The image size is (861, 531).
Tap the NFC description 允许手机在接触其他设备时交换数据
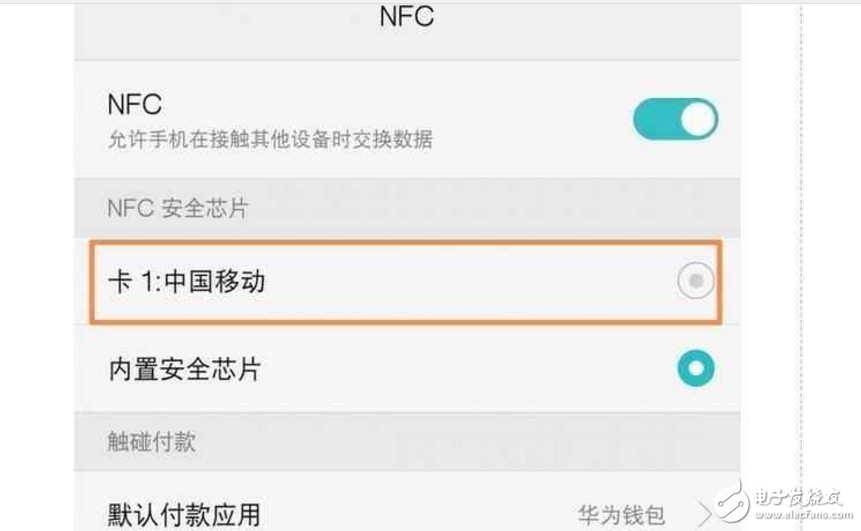[270, 139]
